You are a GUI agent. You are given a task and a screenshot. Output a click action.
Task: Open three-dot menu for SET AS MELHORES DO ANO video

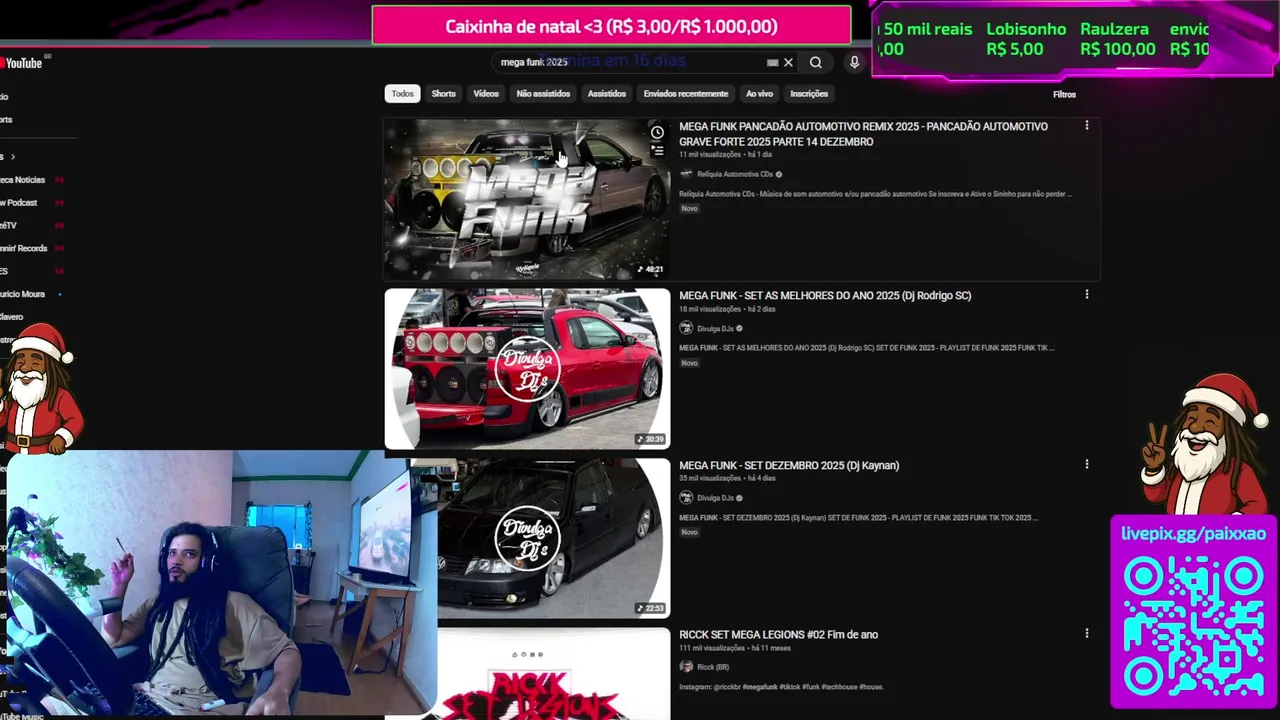pos(1086,295)
